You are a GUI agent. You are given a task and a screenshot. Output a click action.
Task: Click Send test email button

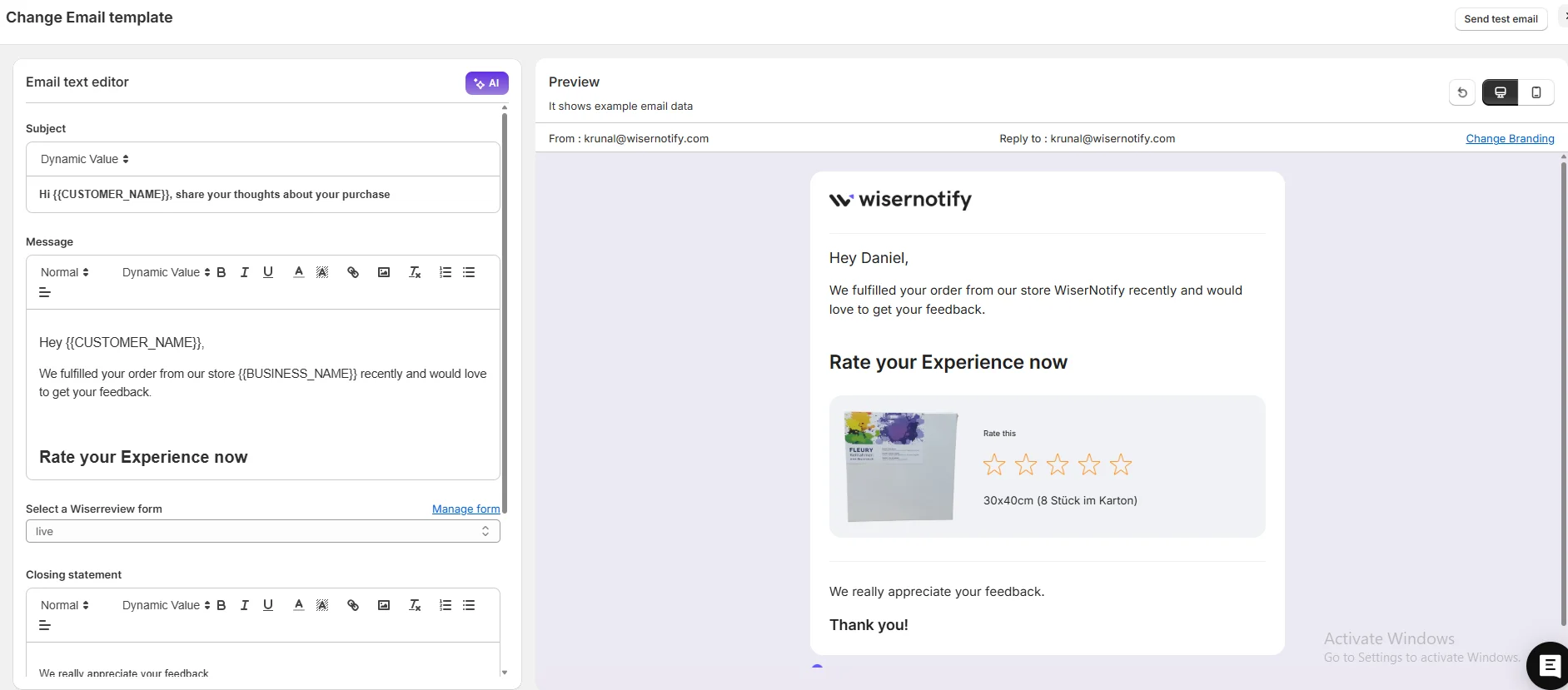[1501, 19]
